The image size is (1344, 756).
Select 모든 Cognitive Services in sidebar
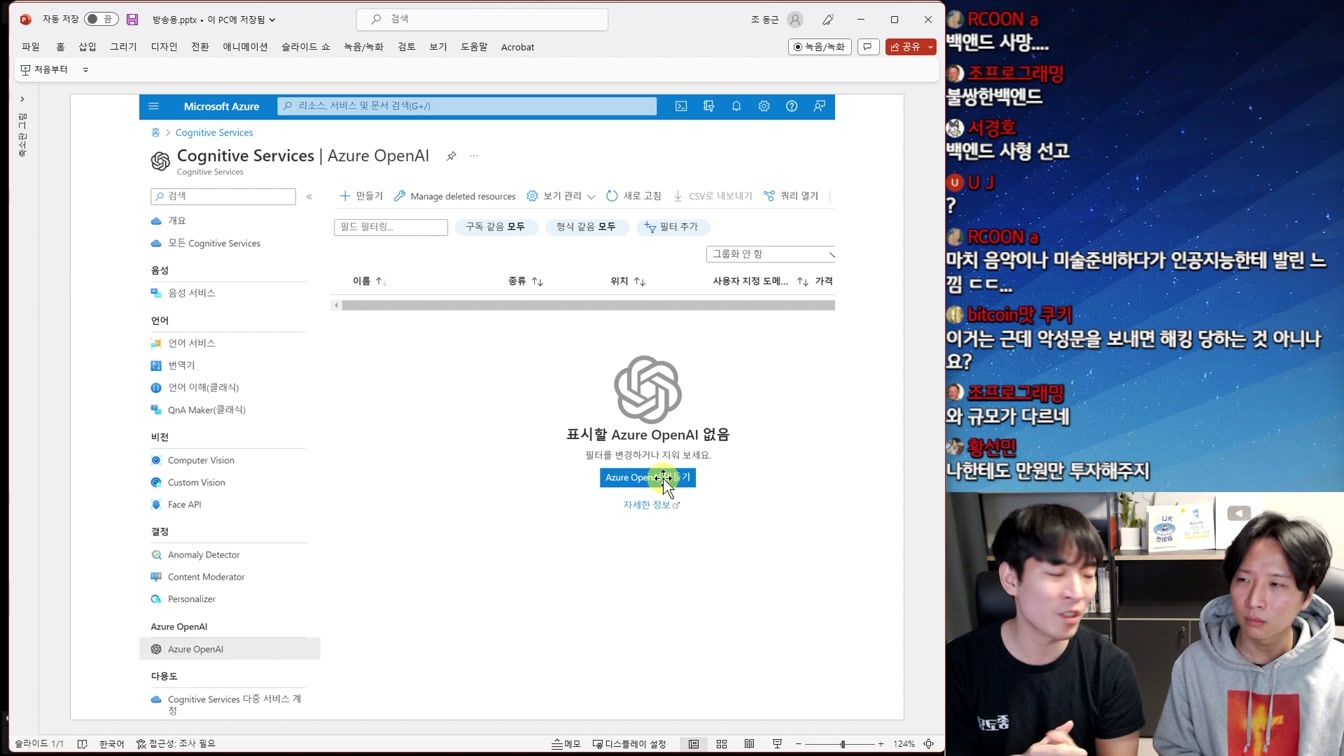pos(214,243)
